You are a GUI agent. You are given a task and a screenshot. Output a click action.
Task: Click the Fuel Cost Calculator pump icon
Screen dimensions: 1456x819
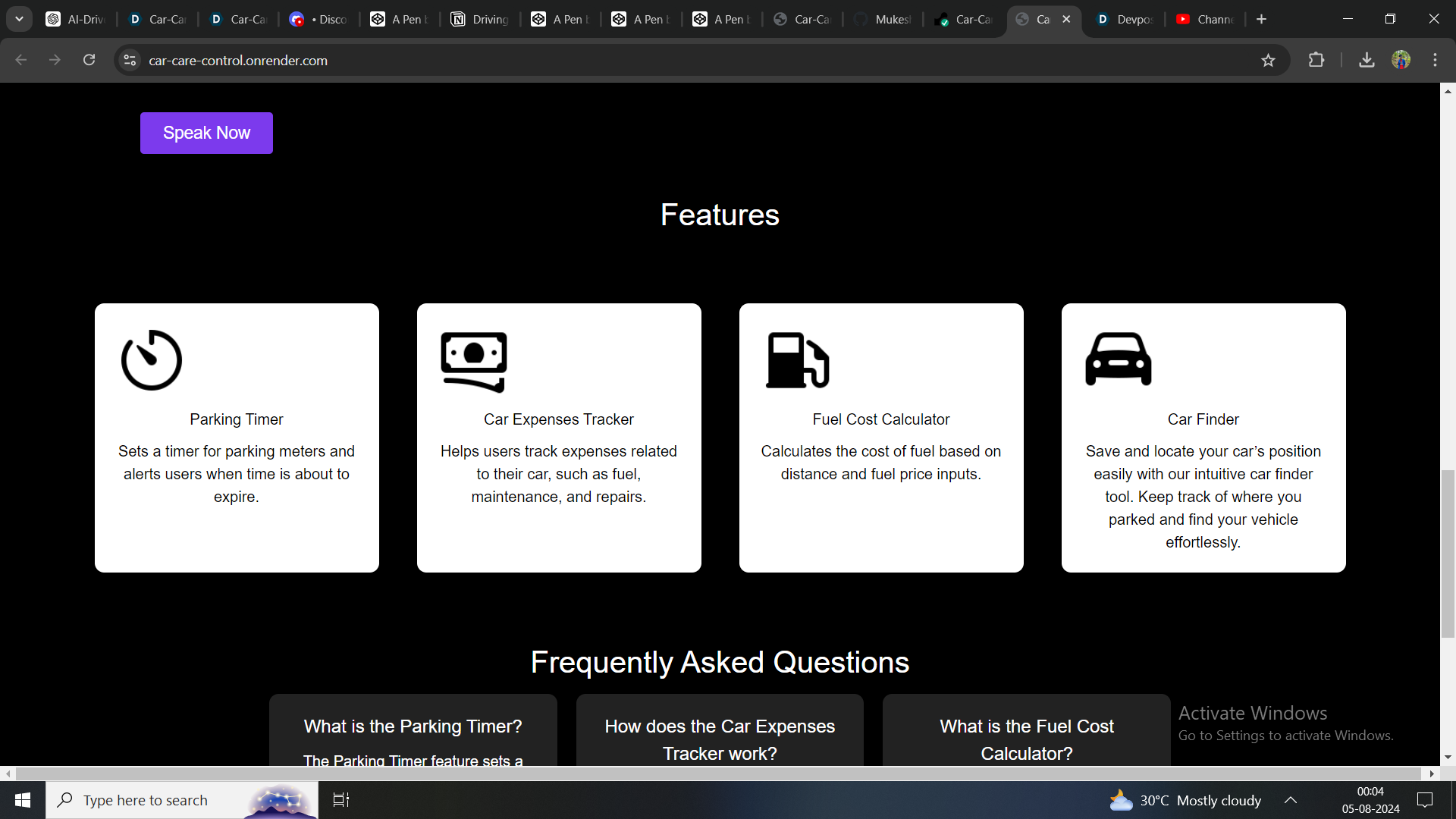pos(797,360)
